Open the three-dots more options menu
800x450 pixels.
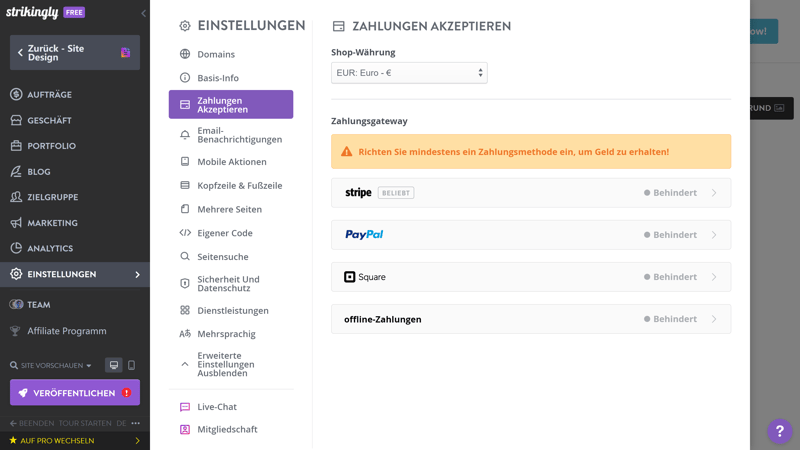pyautogui.click(x=136, y=423)
